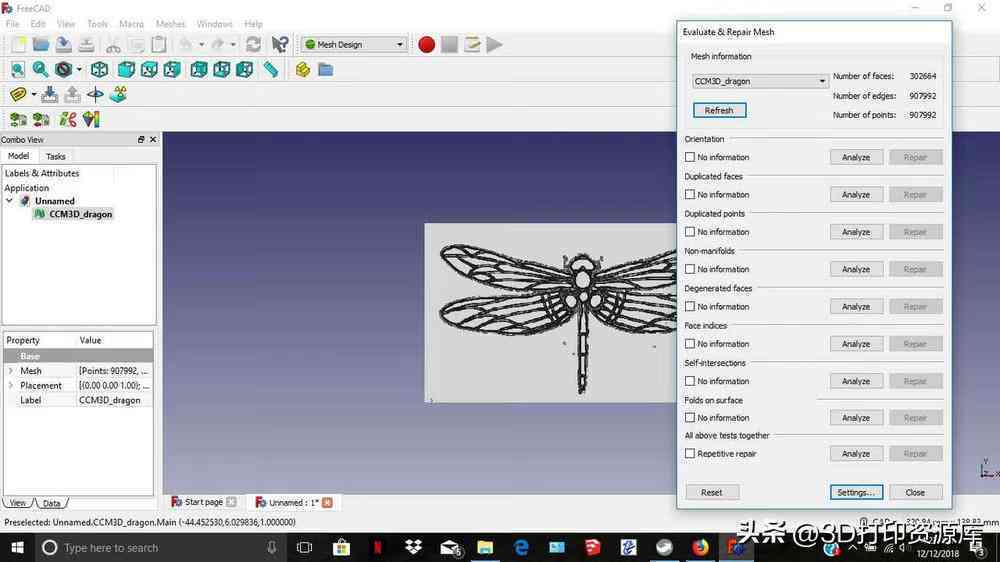Switch to rear view cube icon
Image resolution: width=1000 pixels, height=562 pixels.
198,70
